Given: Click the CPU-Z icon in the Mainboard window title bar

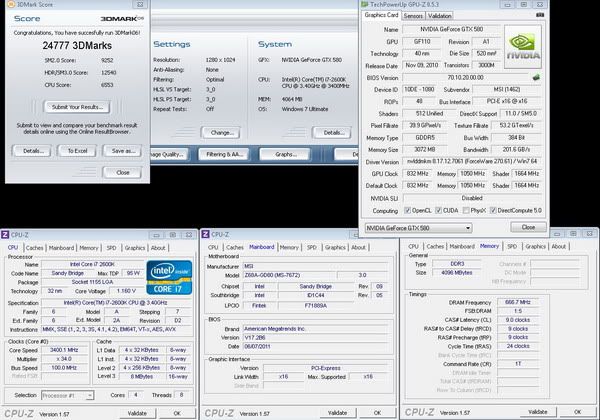Looking at the screenshot, I should click(205, 234).
